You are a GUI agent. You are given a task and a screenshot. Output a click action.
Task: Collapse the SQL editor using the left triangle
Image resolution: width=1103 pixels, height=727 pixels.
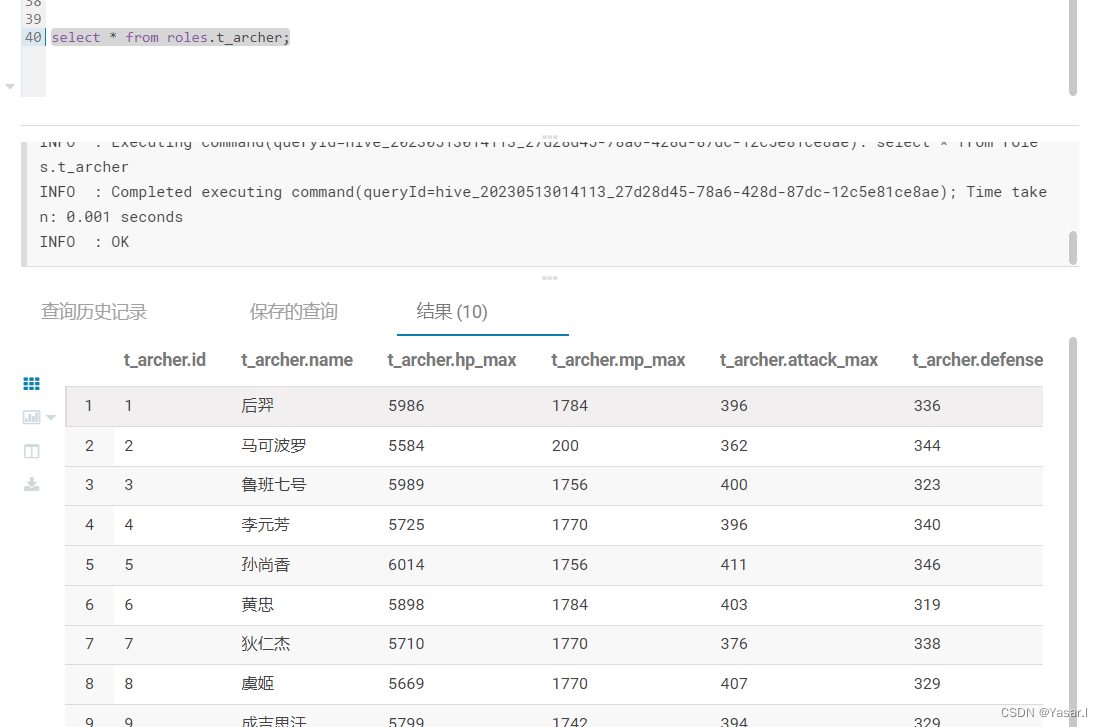pyautogui.click(x=9, y=86)
